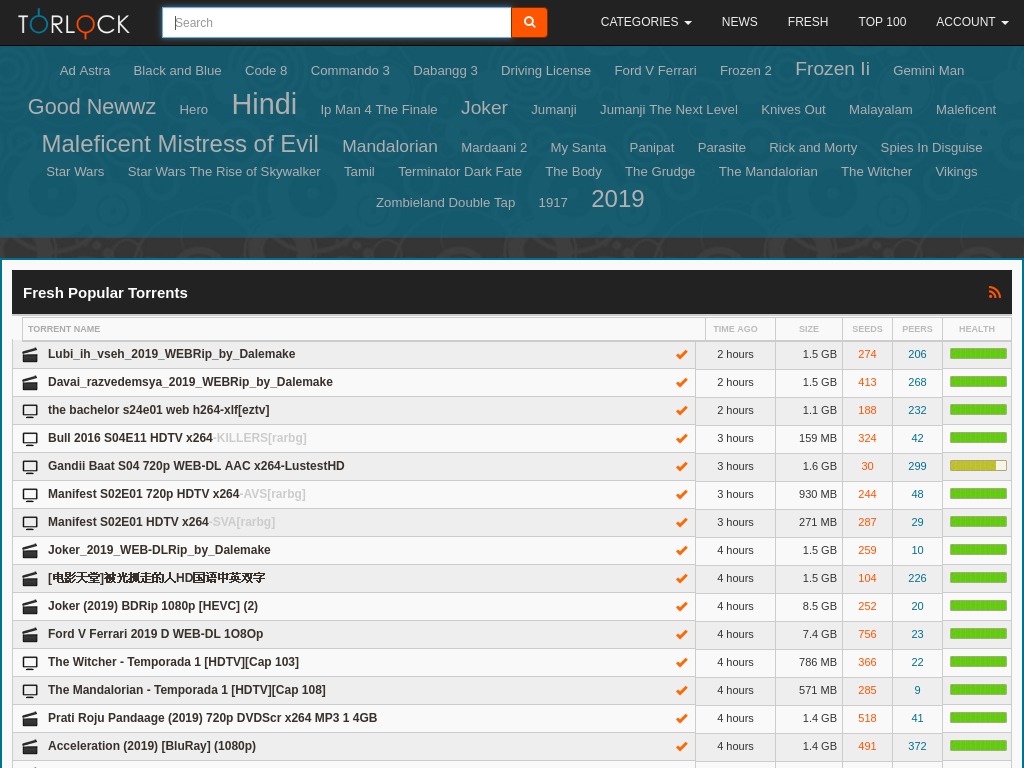1024x768 pixels.
Task: Open the Terminator Dark Fate tag
Action: 460,172
